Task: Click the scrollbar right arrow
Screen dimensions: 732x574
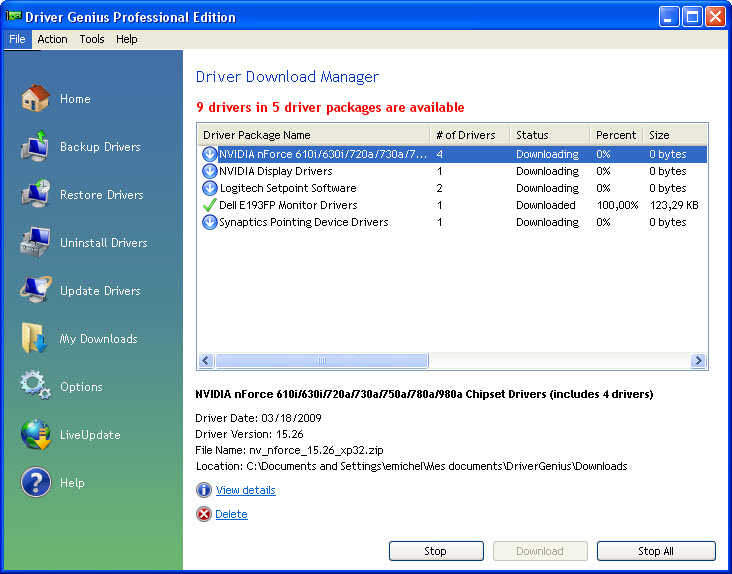Action: [x=698, y=361]
